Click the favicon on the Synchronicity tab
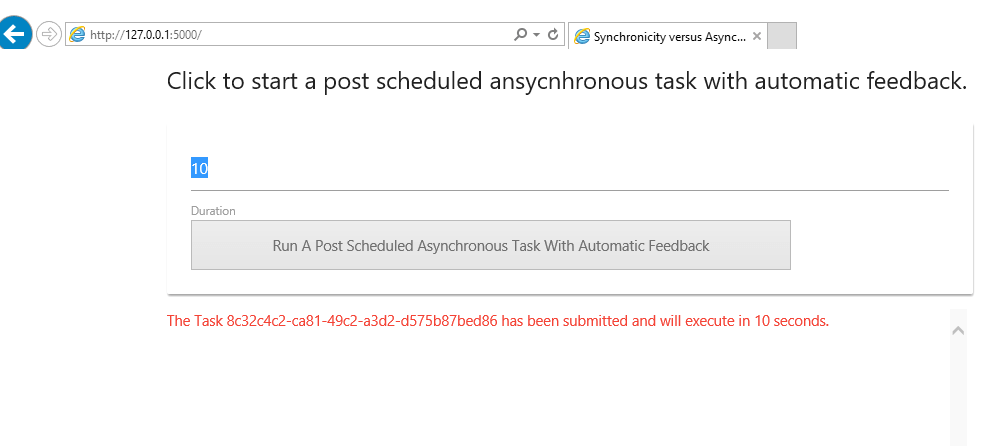This screenshot has width=998, height=446. coord(582,36)
